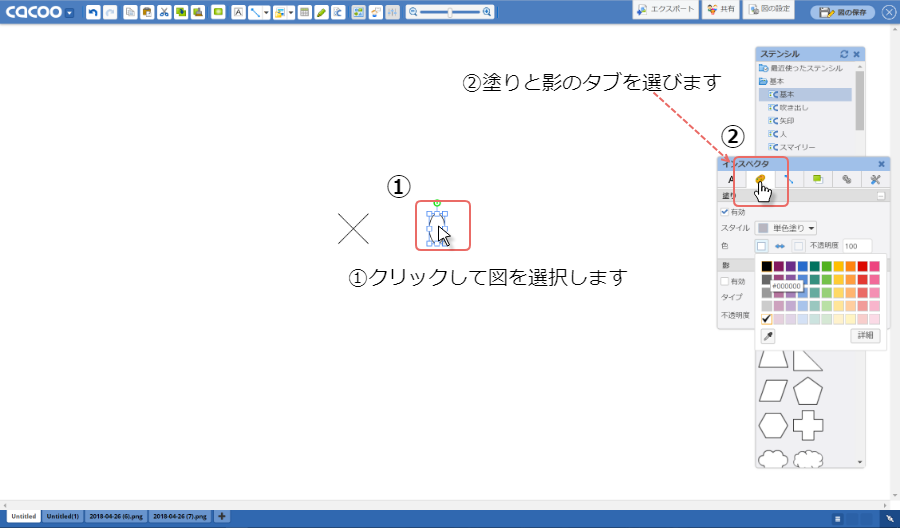Switch to 2018-04-26 (7).png tab
Screen dimensions: 901x528
coord(180,517)
